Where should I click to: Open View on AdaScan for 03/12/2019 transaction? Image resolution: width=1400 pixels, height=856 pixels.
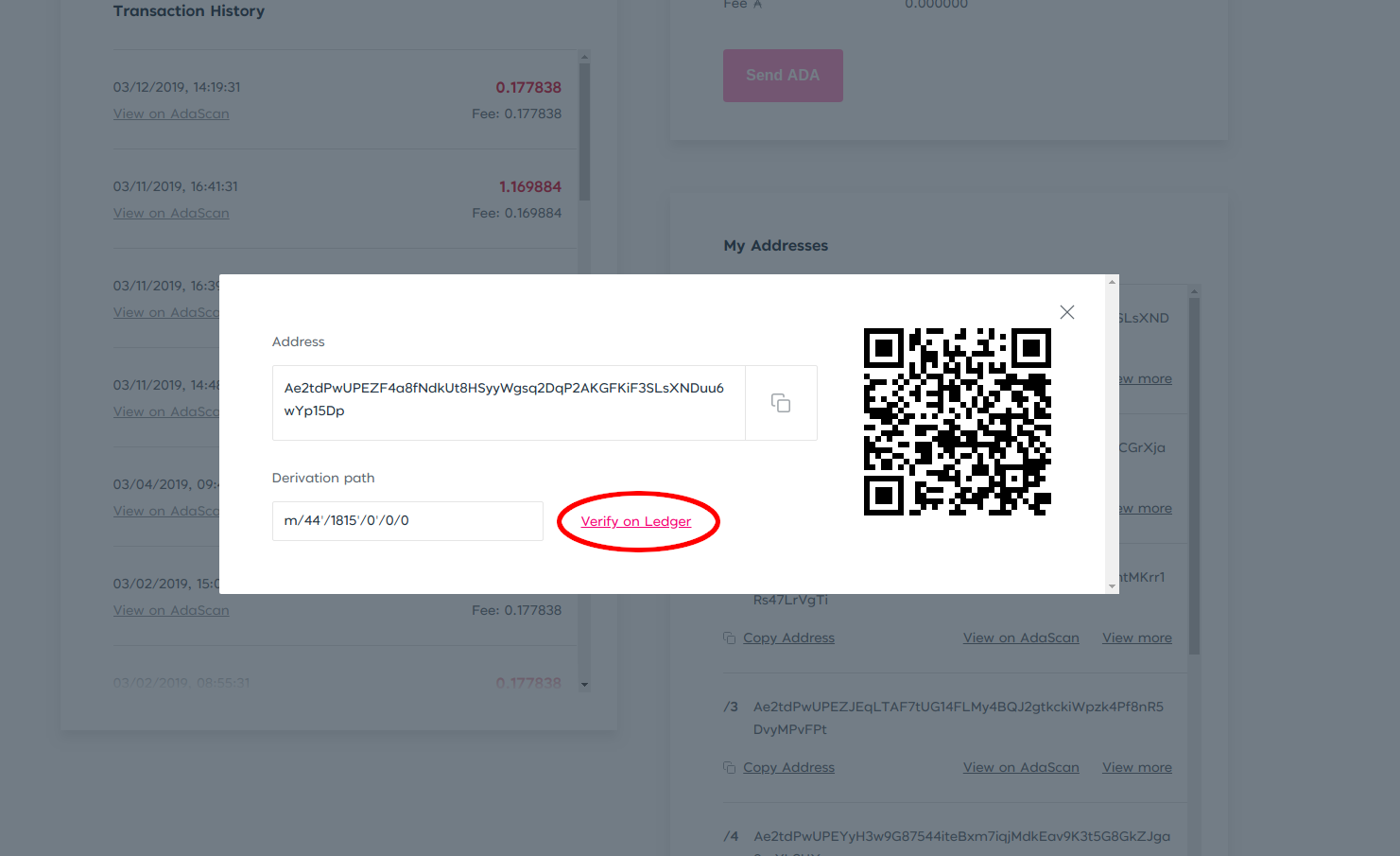[171, 114]
